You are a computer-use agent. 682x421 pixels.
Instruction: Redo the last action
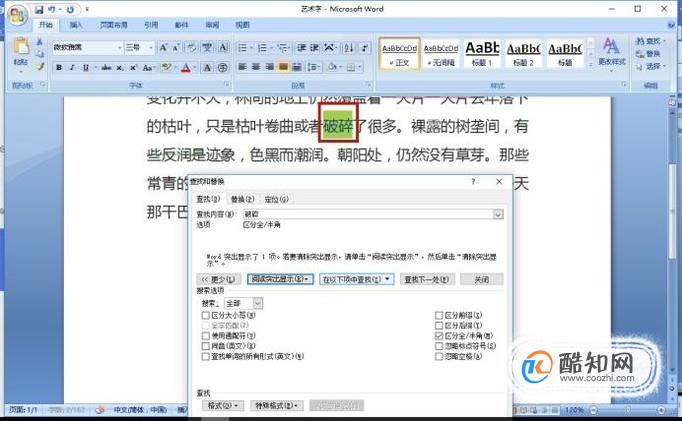tap(70, 9)
